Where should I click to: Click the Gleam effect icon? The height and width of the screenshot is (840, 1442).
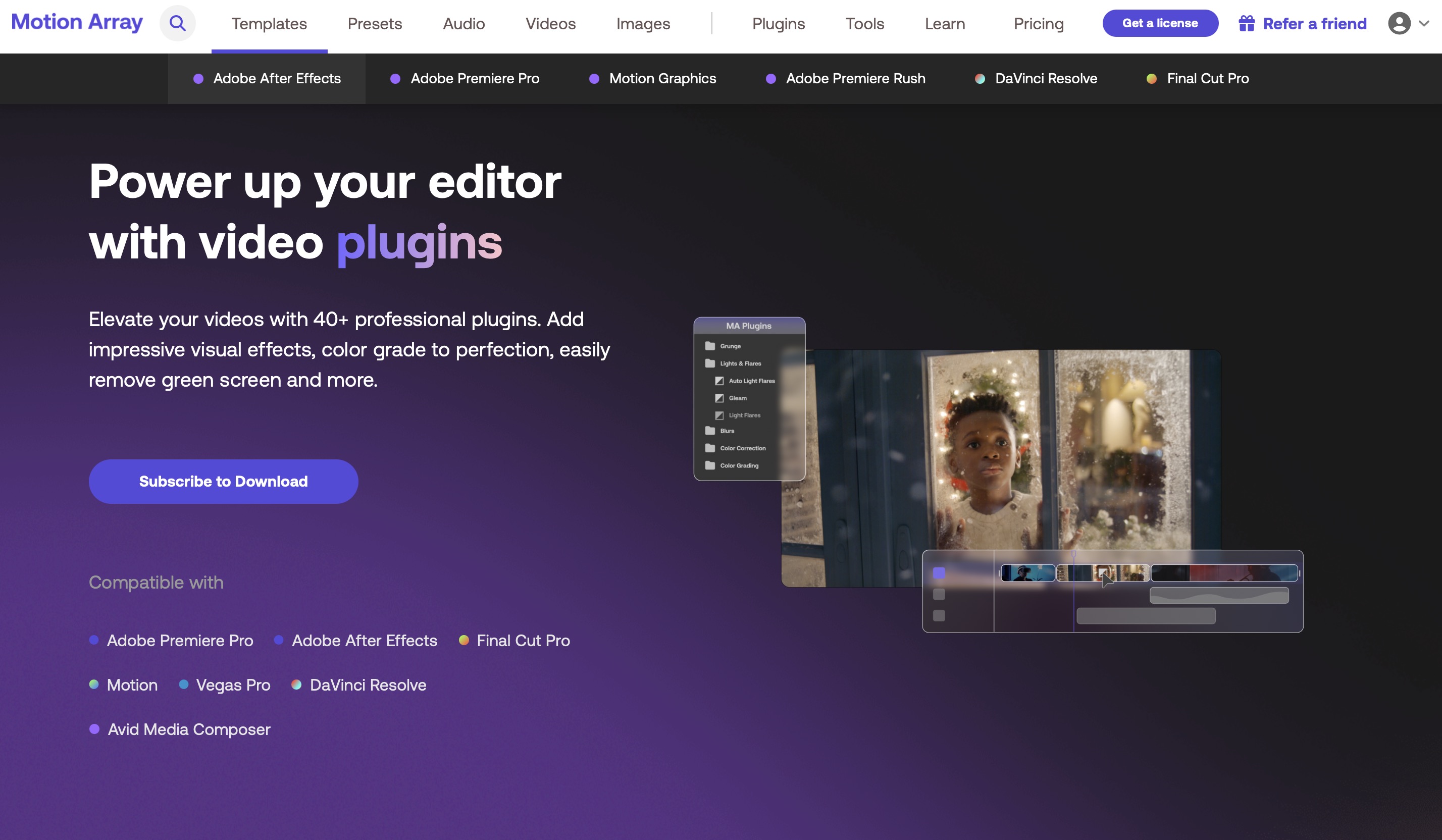(x=719, y=398)
